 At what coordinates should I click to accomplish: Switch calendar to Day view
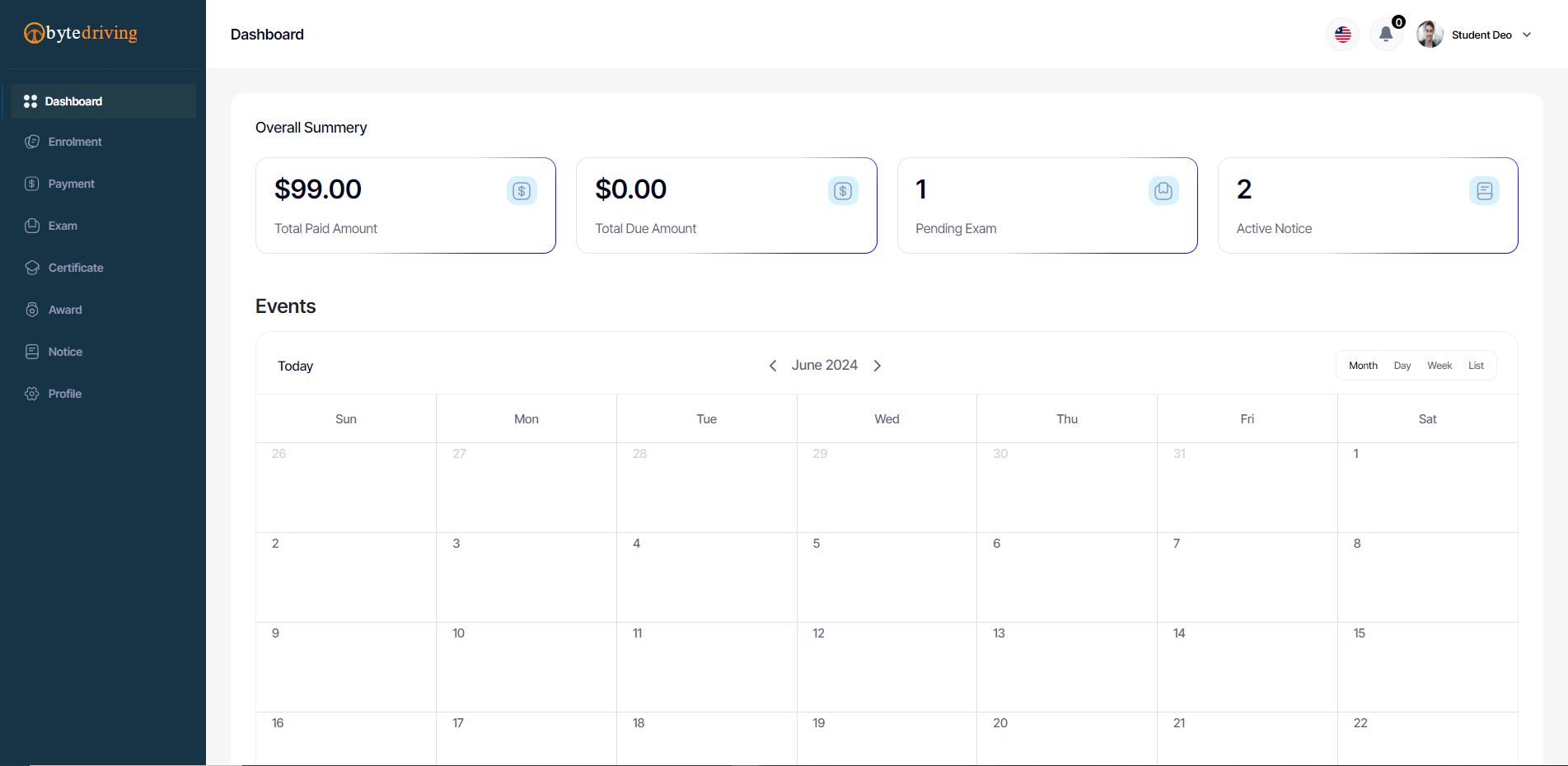point(1402,366)
